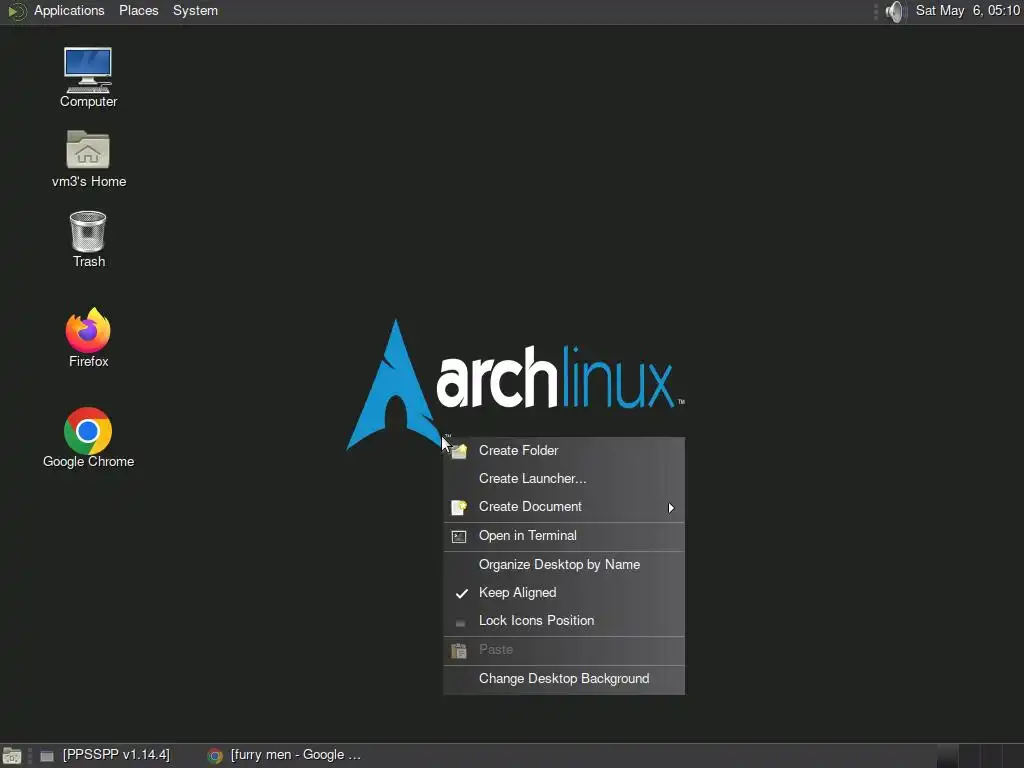1024x768 pixels.
Task: Open the Applications menu
Action: (x=69, y=11)
